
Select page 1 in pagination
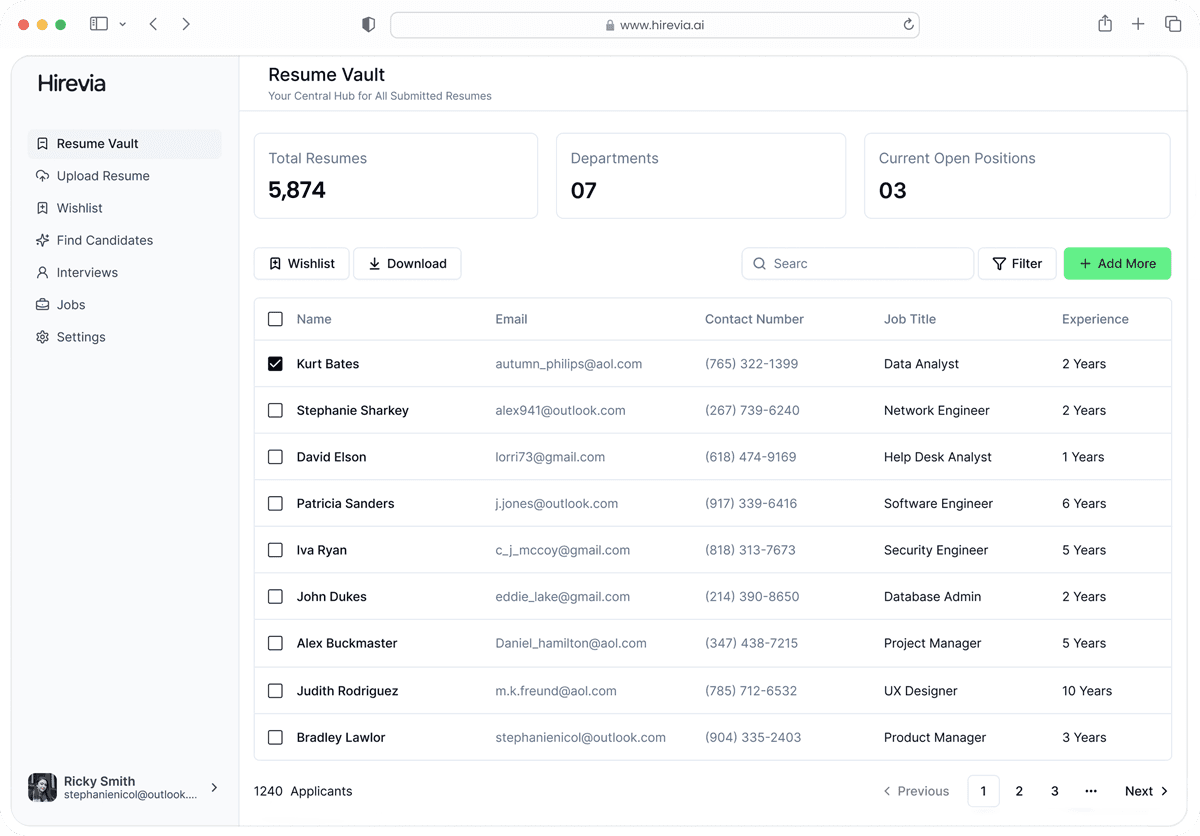(x=983, y=791)
